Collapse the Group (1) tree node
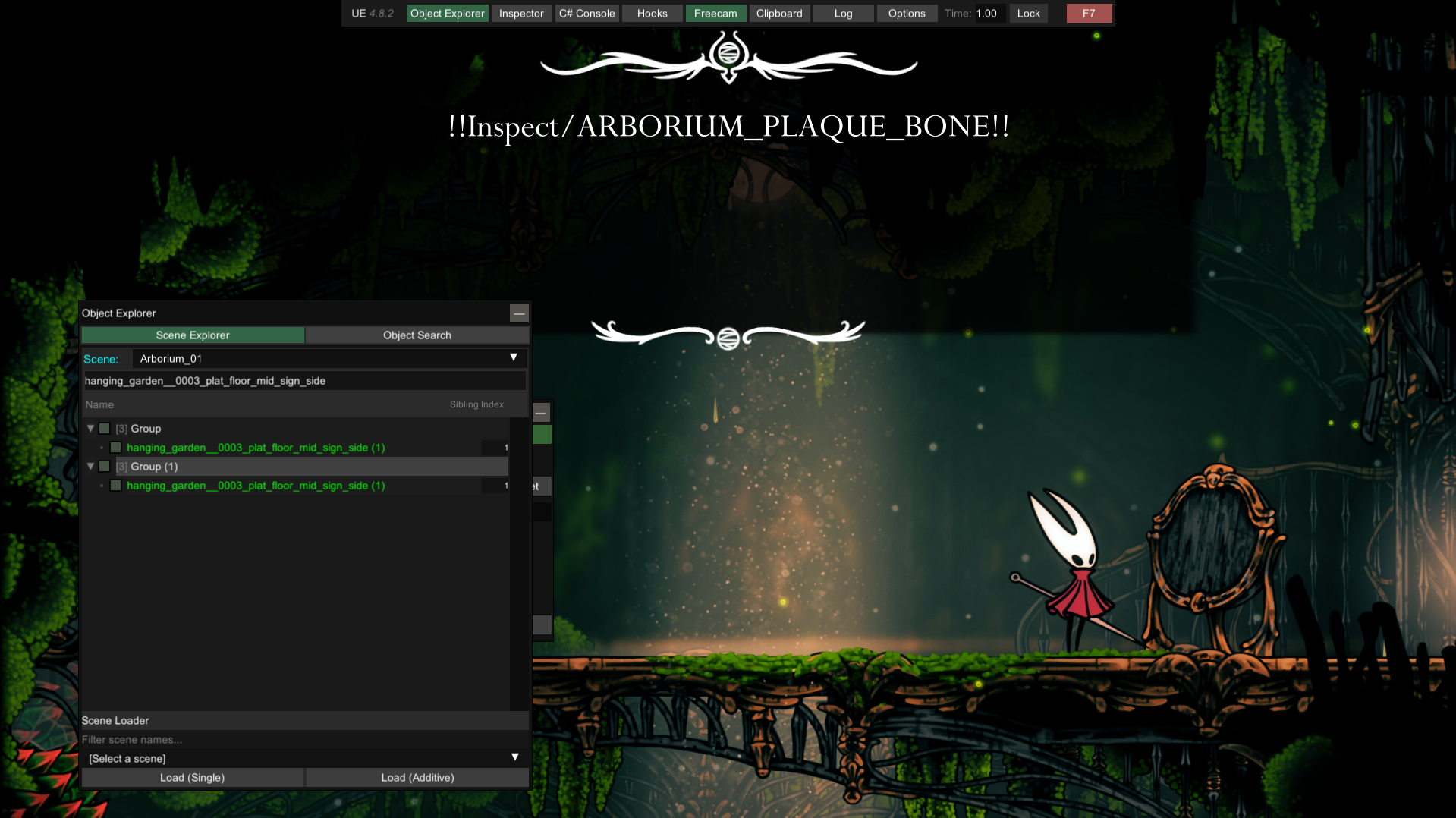1456x818 pixels. click(90, 467)
